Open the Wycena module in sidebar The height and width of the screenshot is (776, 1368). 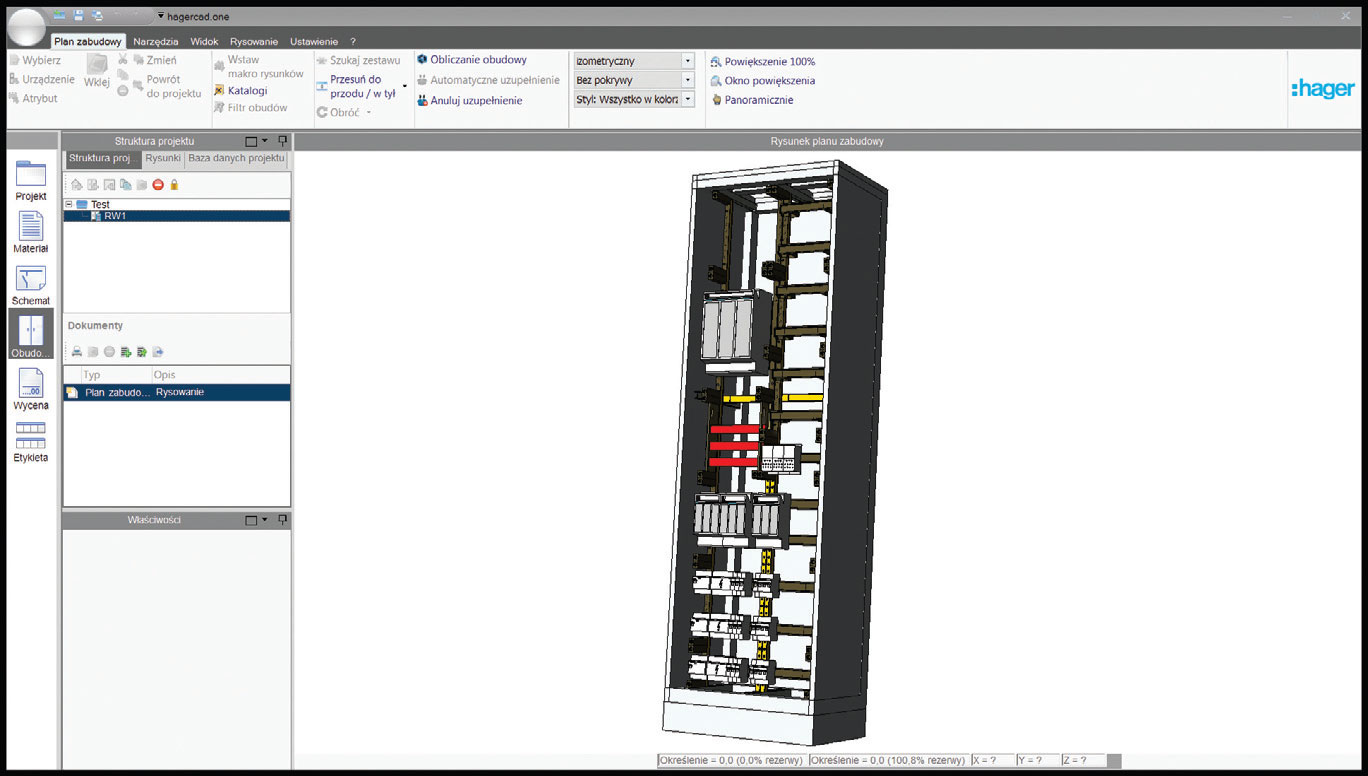click(31, 389)
